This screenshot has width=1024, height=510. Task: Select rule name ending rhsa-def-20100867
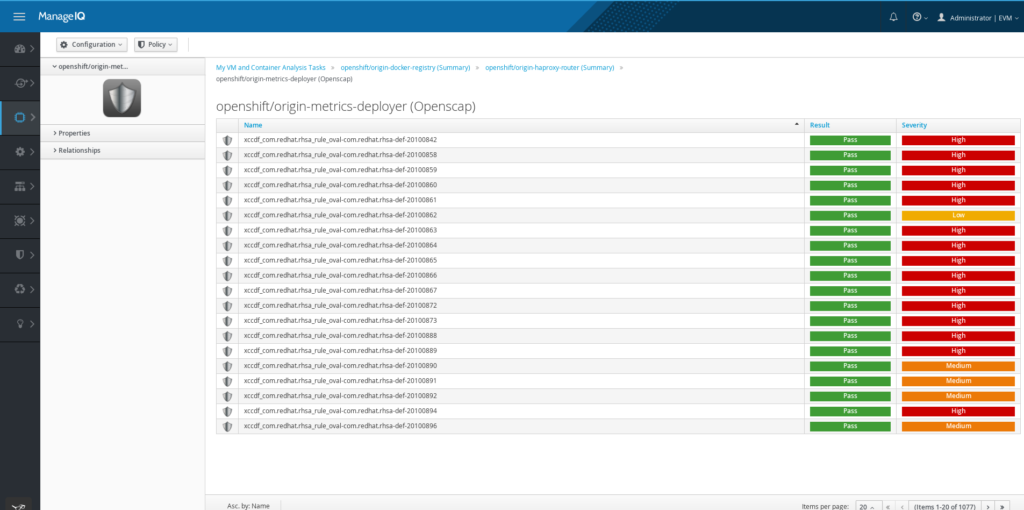(340, 290)
